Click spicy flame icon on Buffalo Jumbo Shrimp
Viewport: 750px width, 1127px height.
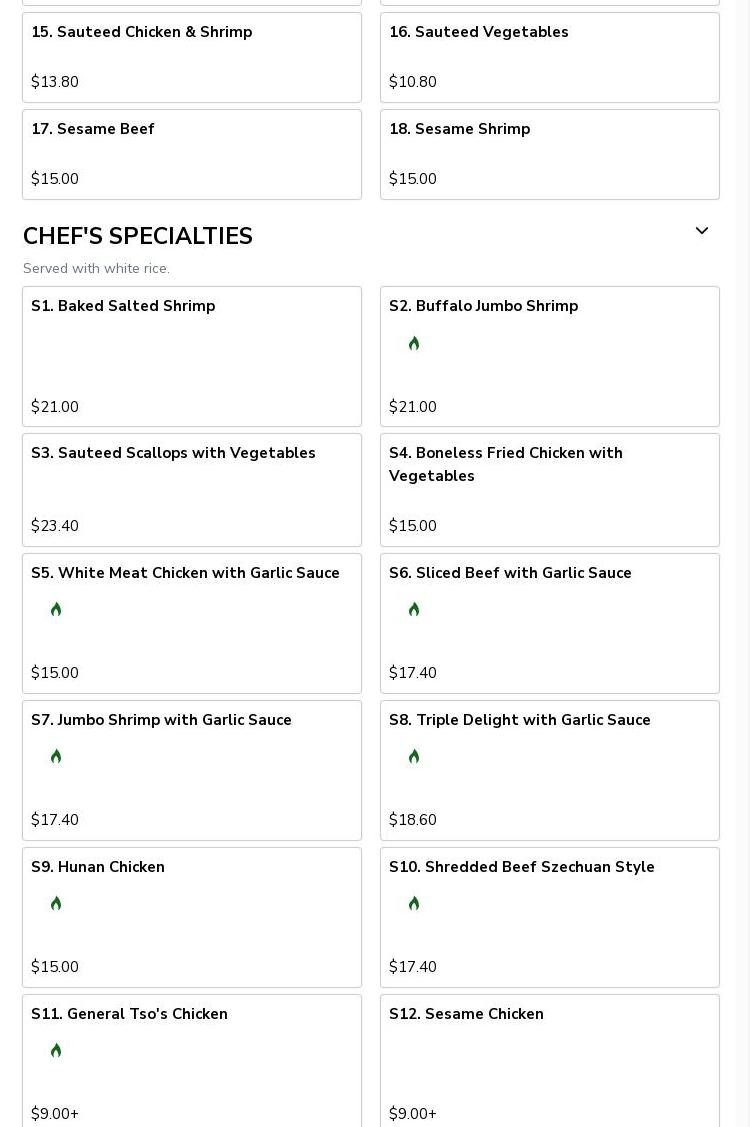[413, 344]
